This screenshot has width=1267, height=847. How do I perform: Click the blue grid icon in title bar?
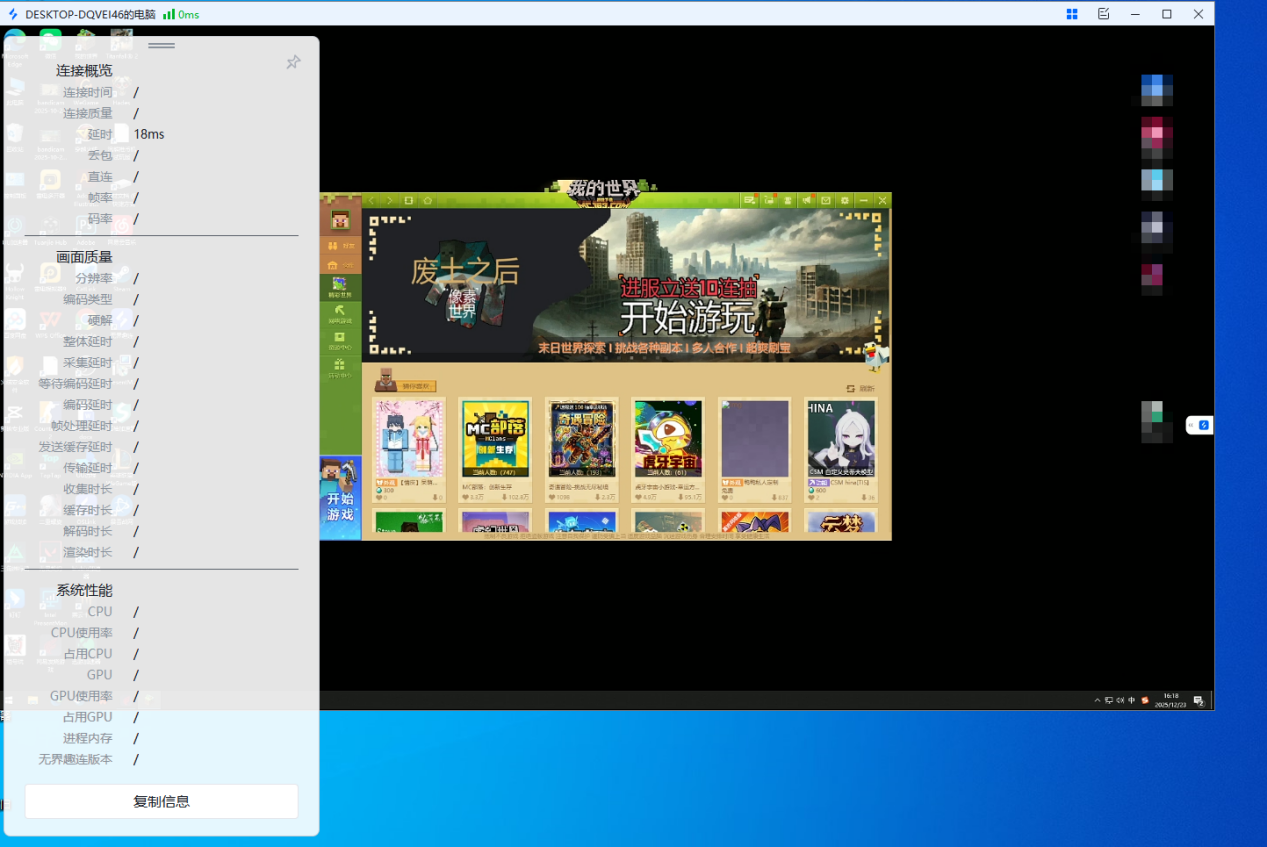click(1072, 14)
